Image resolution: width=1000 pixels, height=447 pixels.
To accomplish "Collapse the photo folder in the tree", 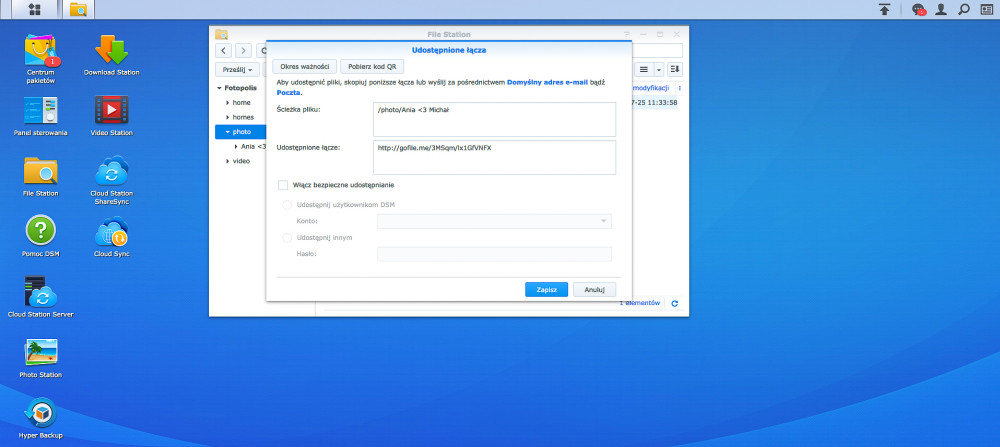I will [228, 132].
